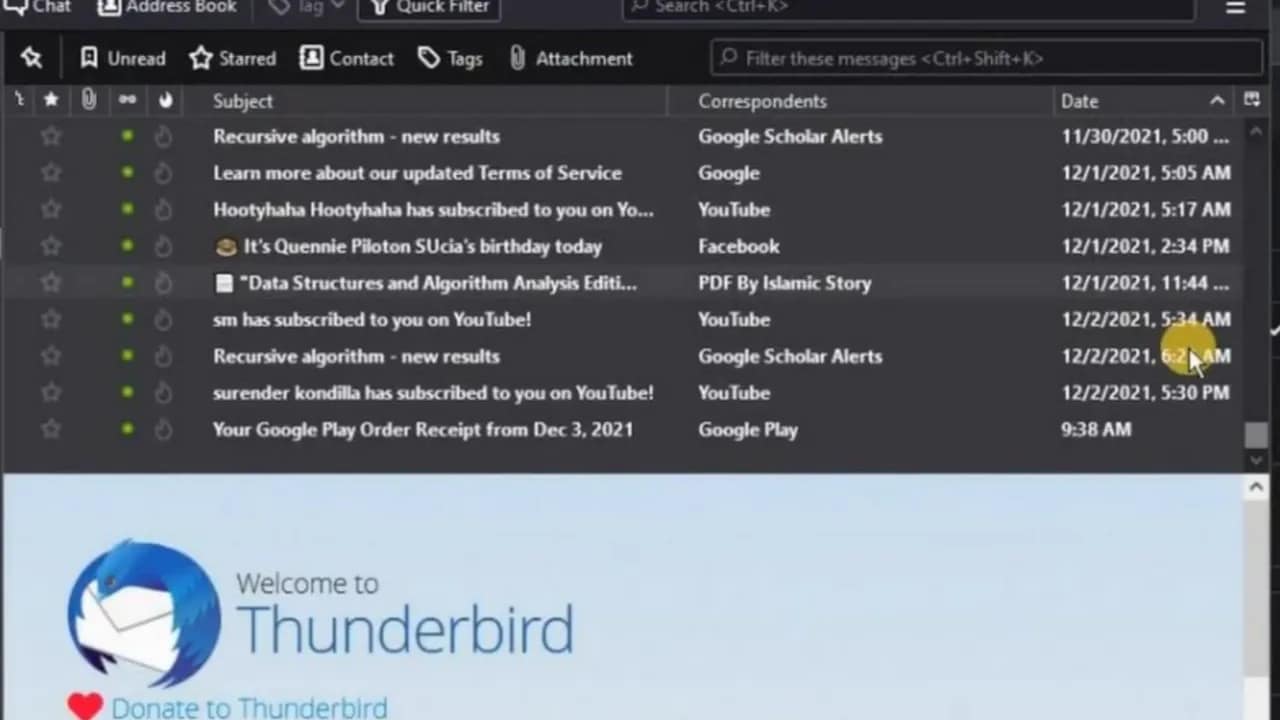
Task: Sort by the star column header icon
Action: coord(51,100)
